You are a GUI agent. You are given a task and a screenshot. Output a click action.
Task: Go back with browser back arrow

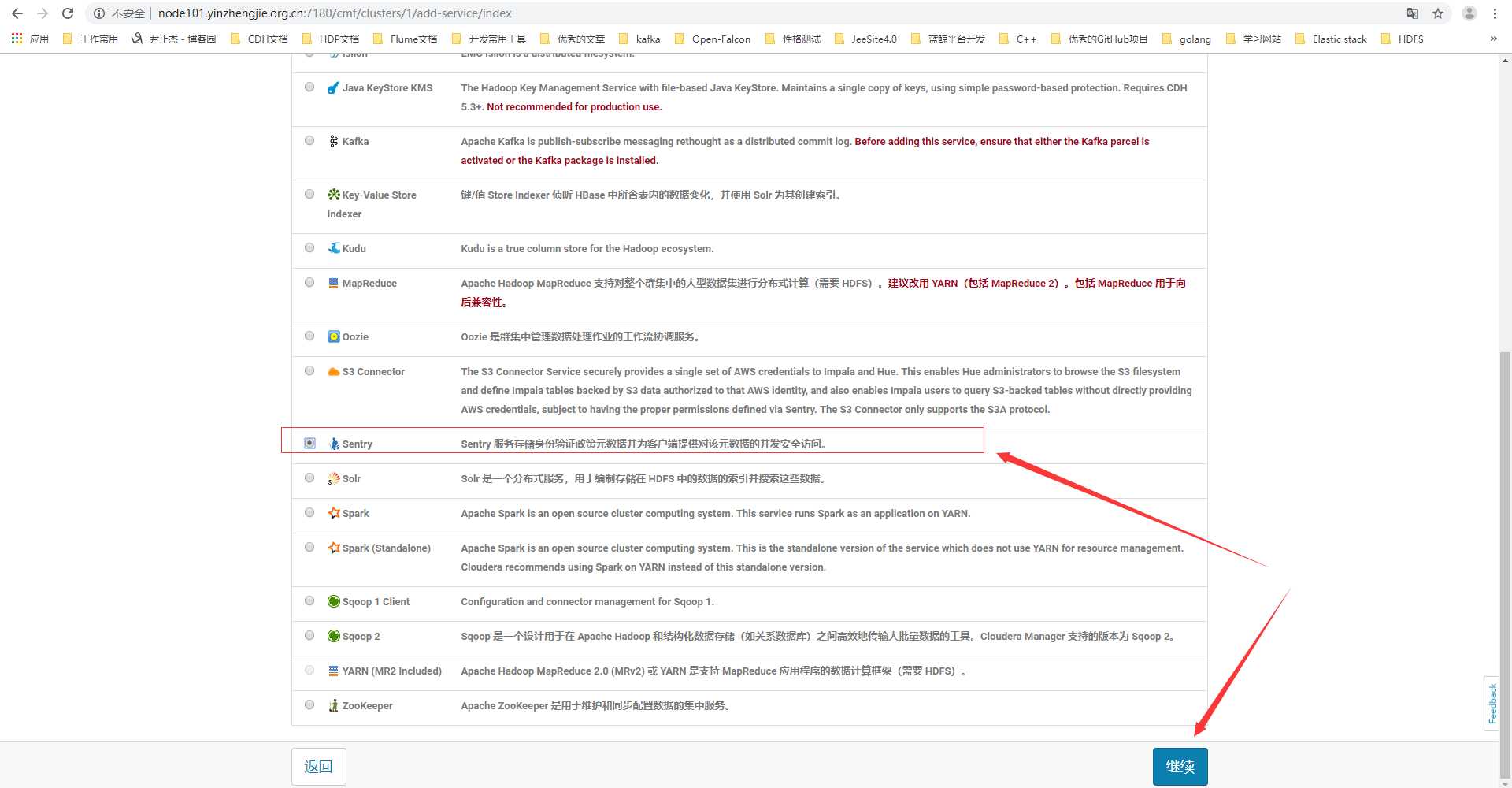click(x=17, y=13)
